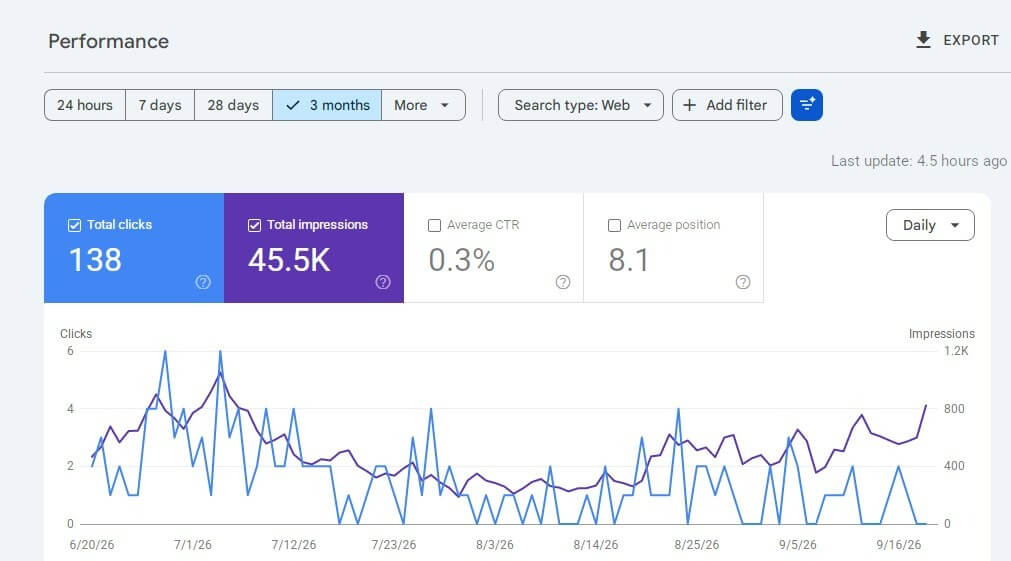Open the Daily granularity dropdown

pyautogui.click(x=930, y=225)
